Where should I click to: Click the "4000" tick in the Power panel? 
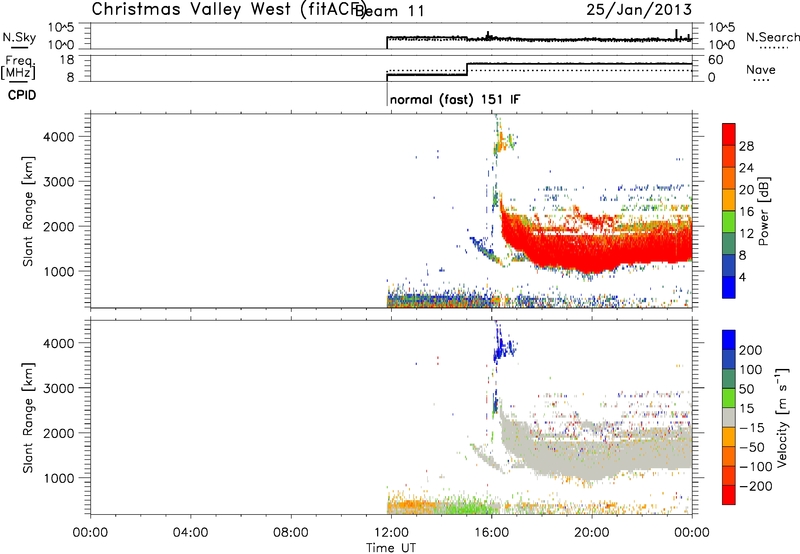click(x=59, y=137)
